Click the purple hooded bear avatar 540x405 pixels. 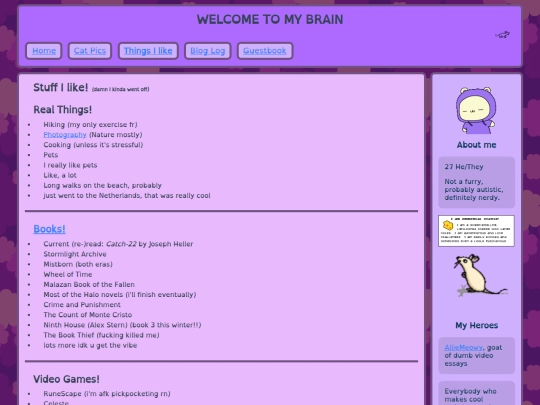tap(476, 110)
